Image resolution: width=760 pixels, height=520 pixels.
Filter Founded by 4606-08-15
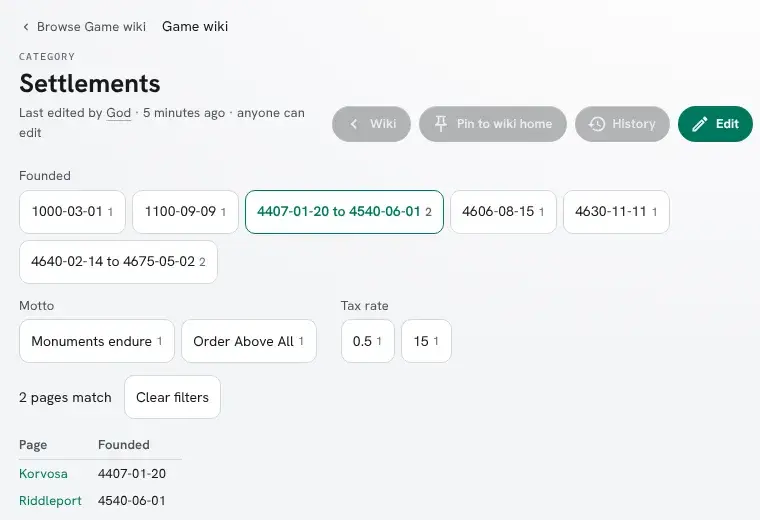[x=503, y=212]
